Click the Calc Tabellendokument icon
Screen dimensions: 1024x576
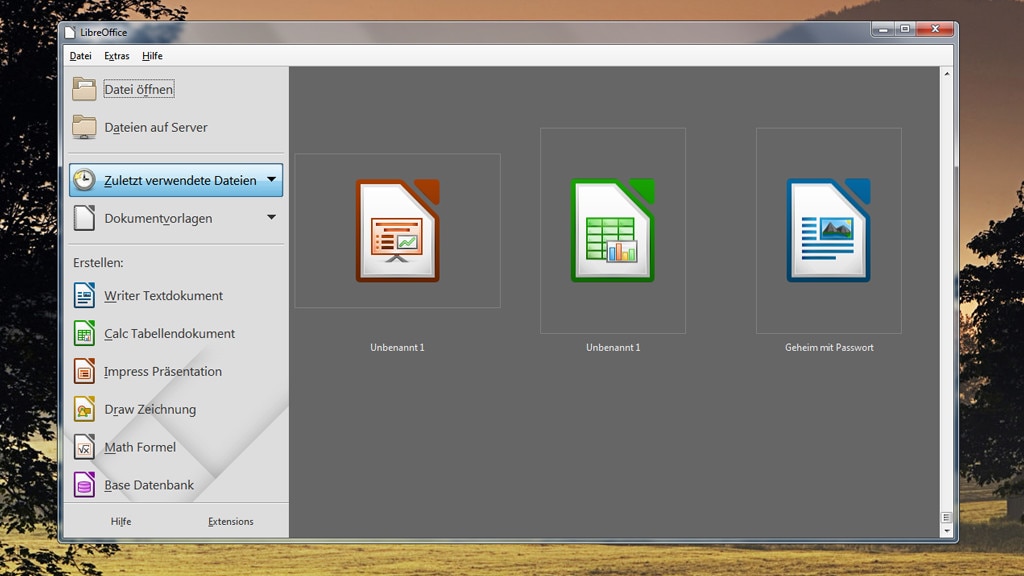84,333
